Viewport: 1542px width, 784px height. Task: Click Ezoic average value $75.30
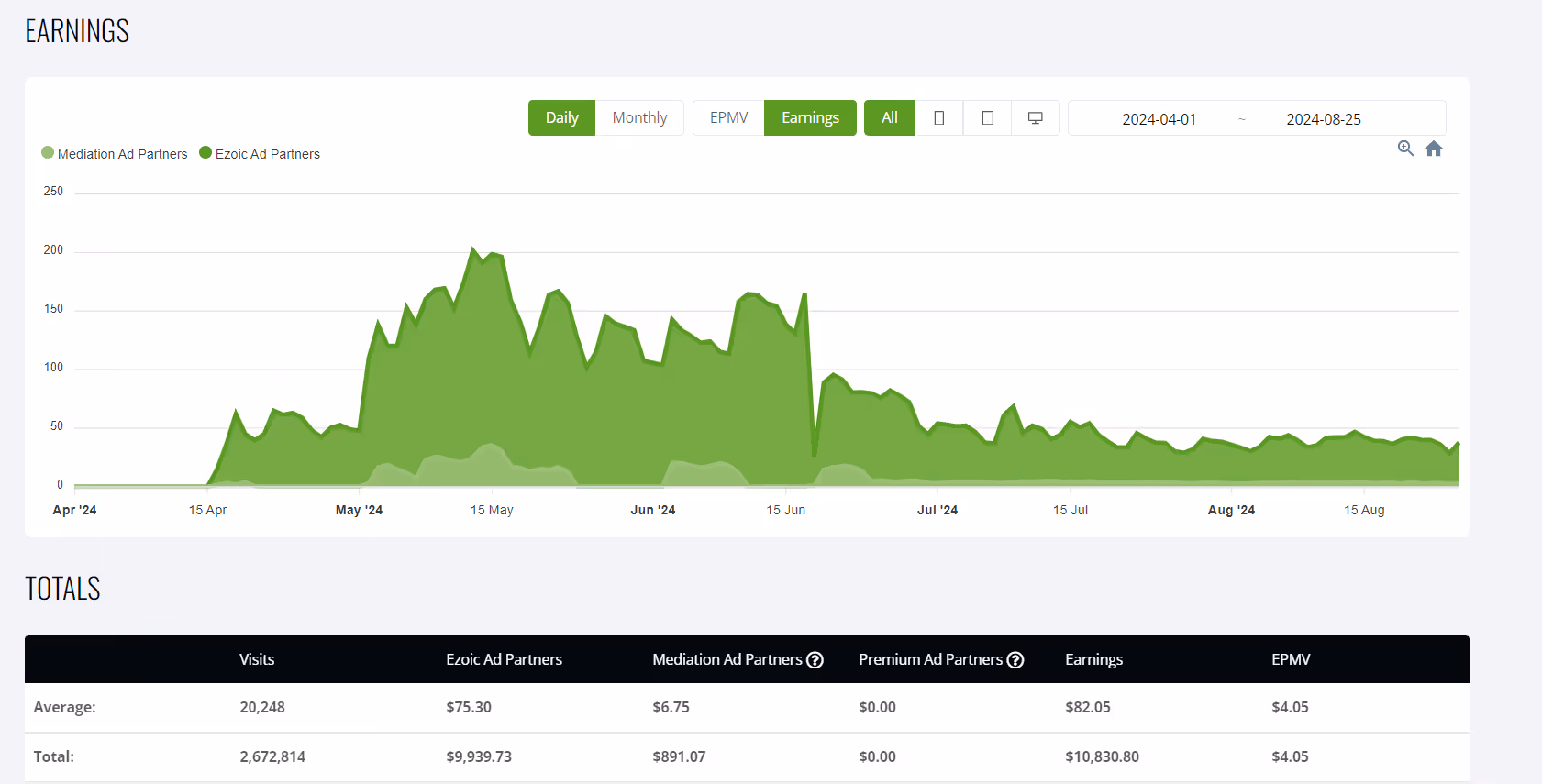pos(469,707)
